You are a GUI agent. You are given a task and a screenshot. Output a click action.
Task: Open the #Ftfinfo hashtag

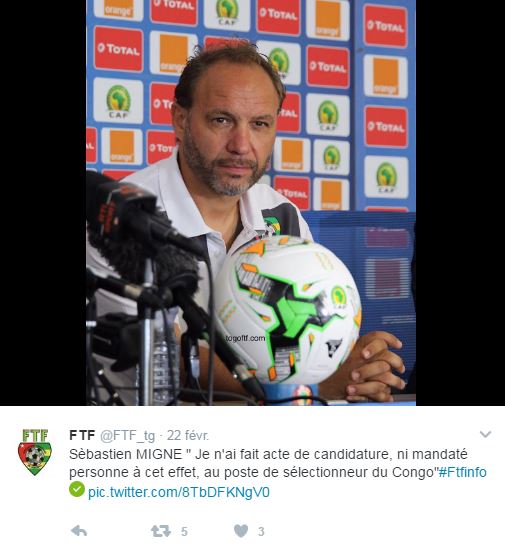[462, 472]
